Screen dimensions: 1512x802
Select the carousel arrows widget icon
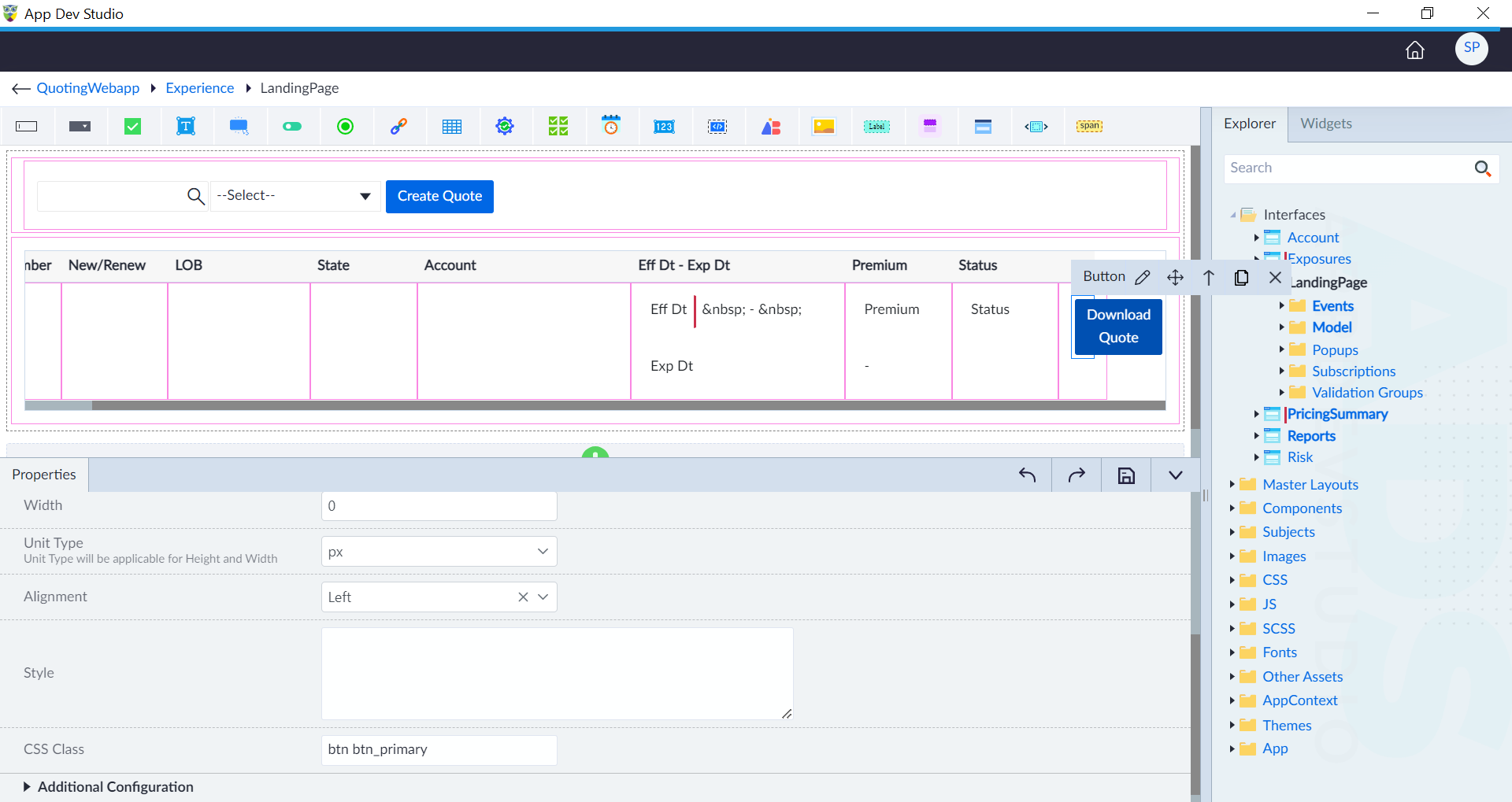[1036, 127]
